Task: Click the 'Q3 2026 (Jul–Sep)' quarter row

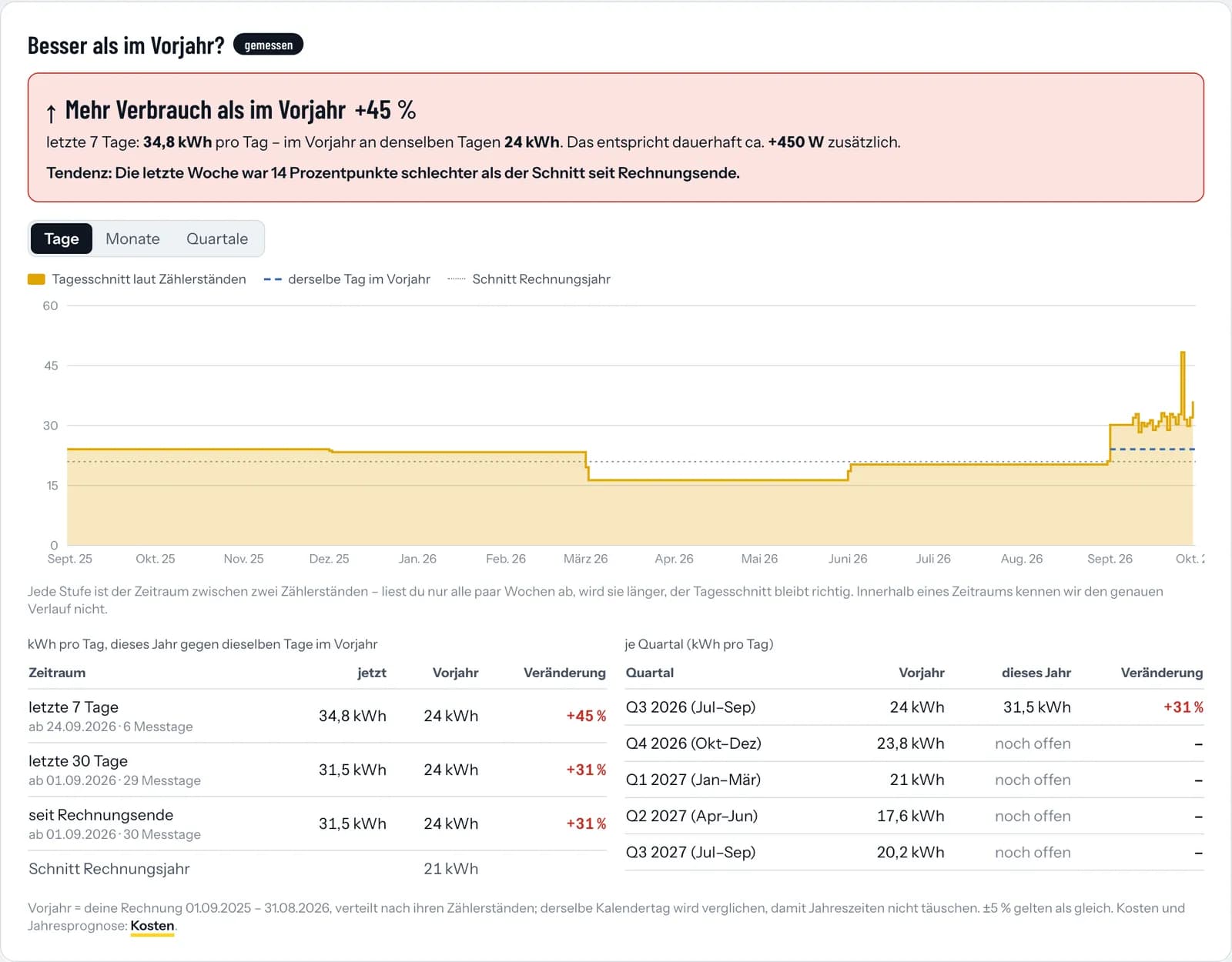Action: point(914,707)
